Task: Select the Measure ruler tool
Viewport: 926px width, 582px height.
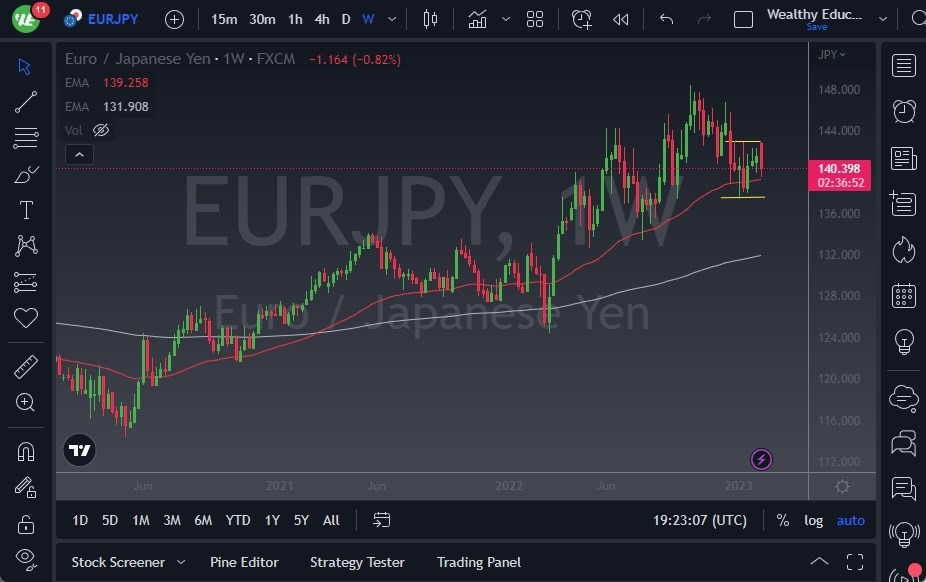Action: click(25, 366)
